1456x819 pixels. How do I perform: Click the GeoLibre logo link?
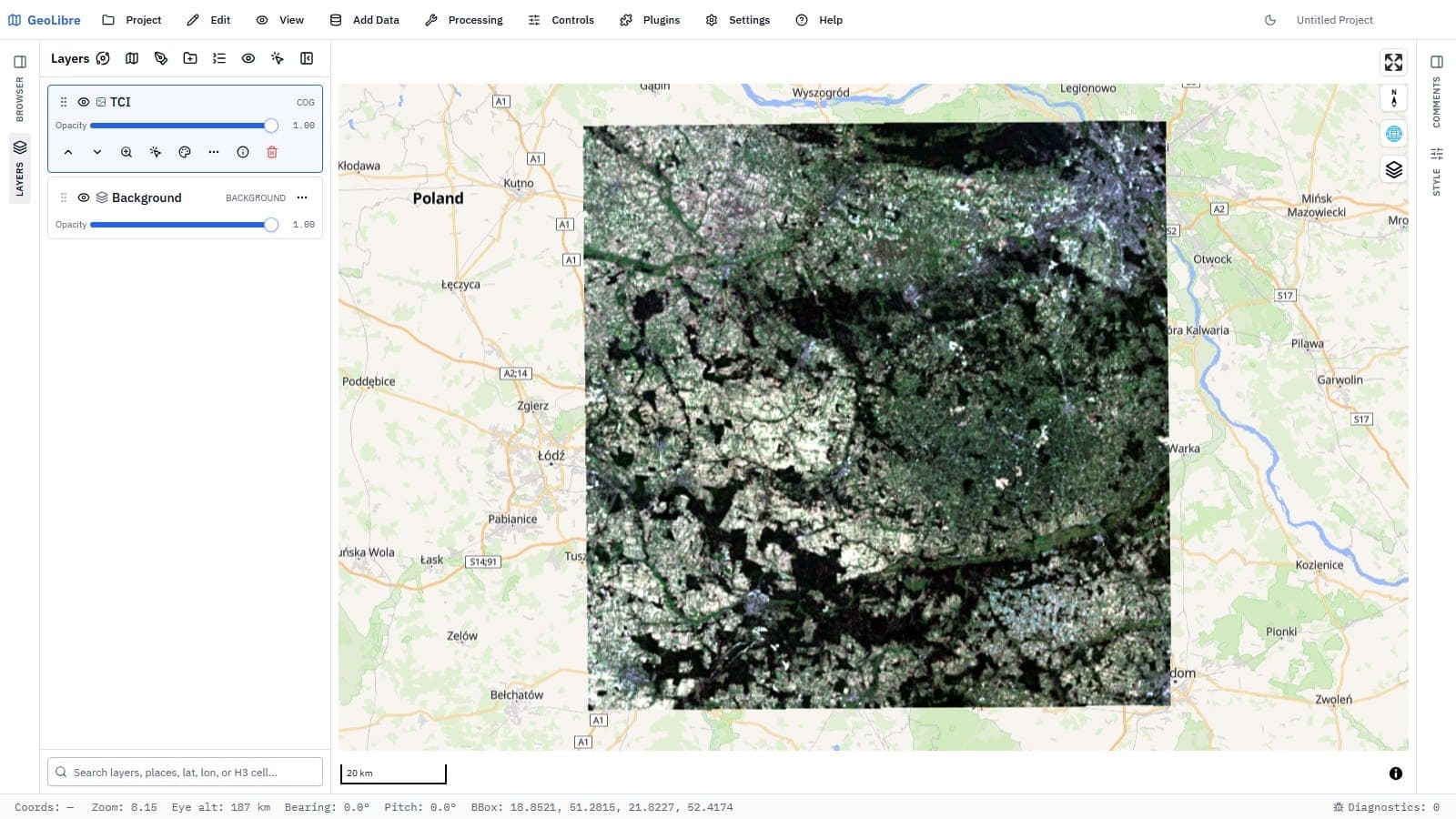[x=45, y=20]
